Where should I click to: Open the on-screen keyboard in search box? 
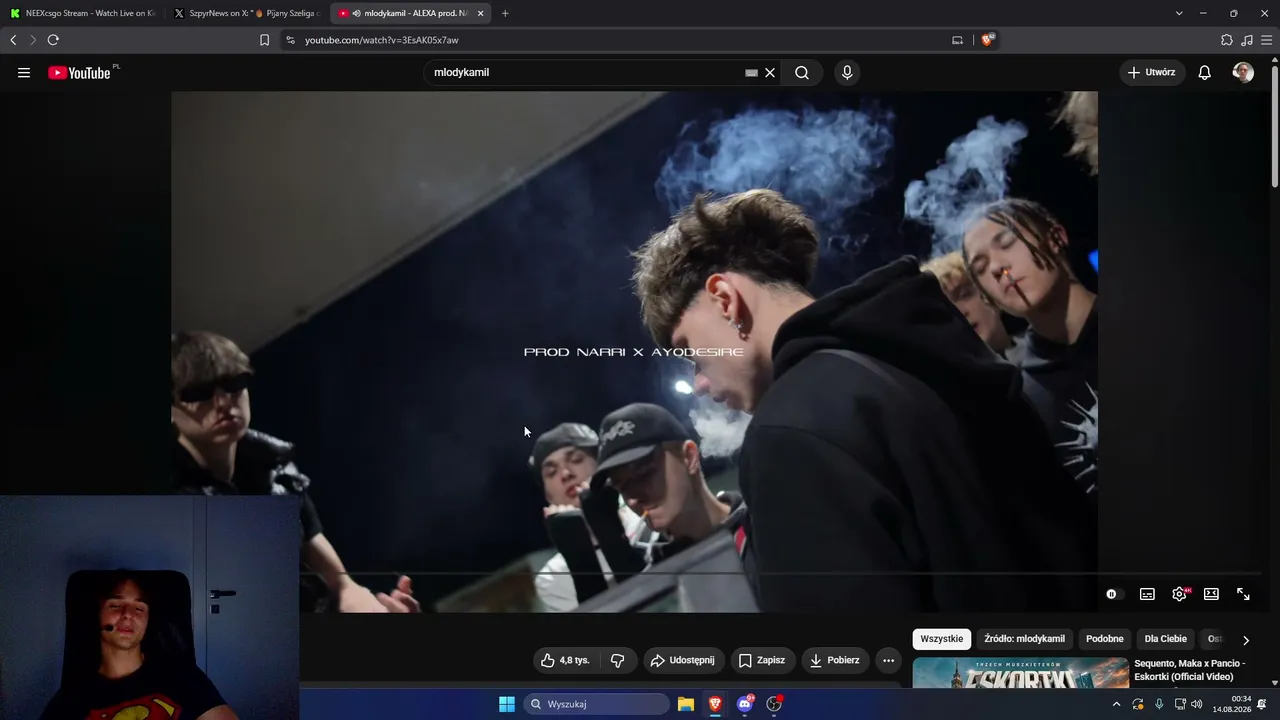coord(751,73)
